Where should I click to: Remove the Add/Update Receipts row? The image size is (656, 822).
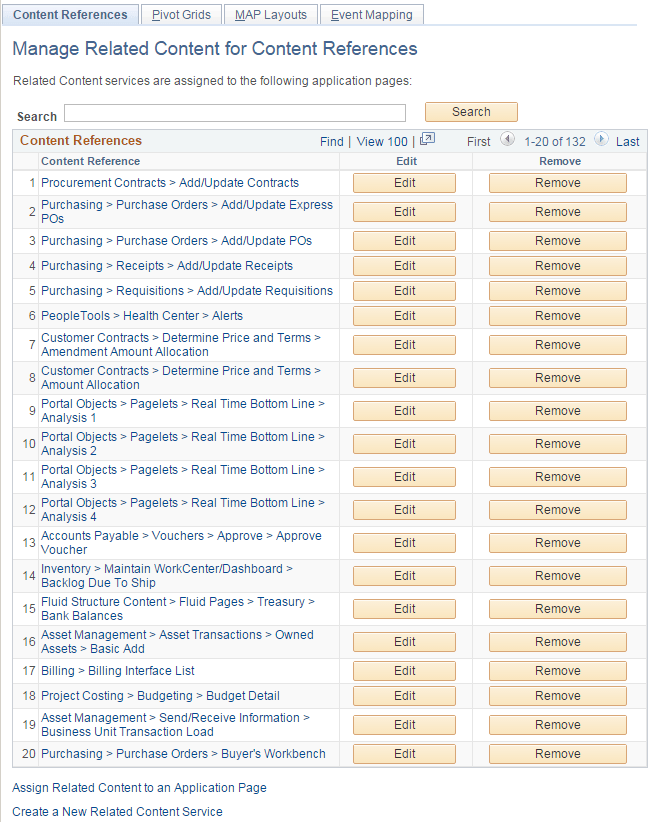click(x=557, y=266)
